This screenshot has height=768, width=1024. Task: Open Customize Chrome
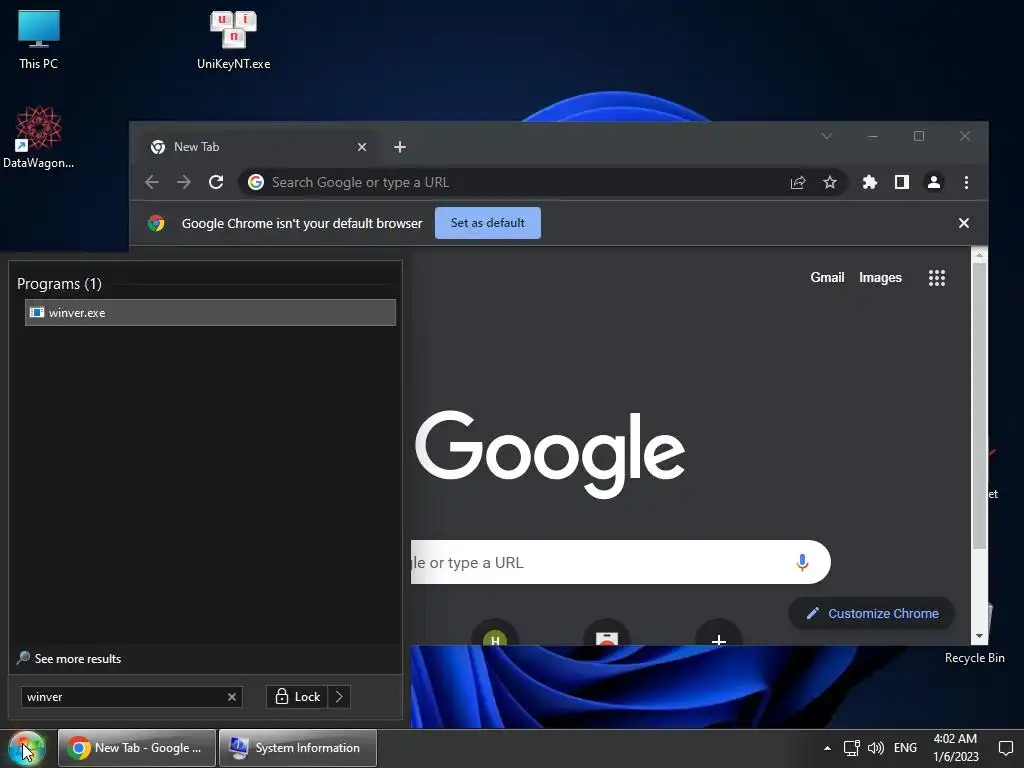(872, 613)
